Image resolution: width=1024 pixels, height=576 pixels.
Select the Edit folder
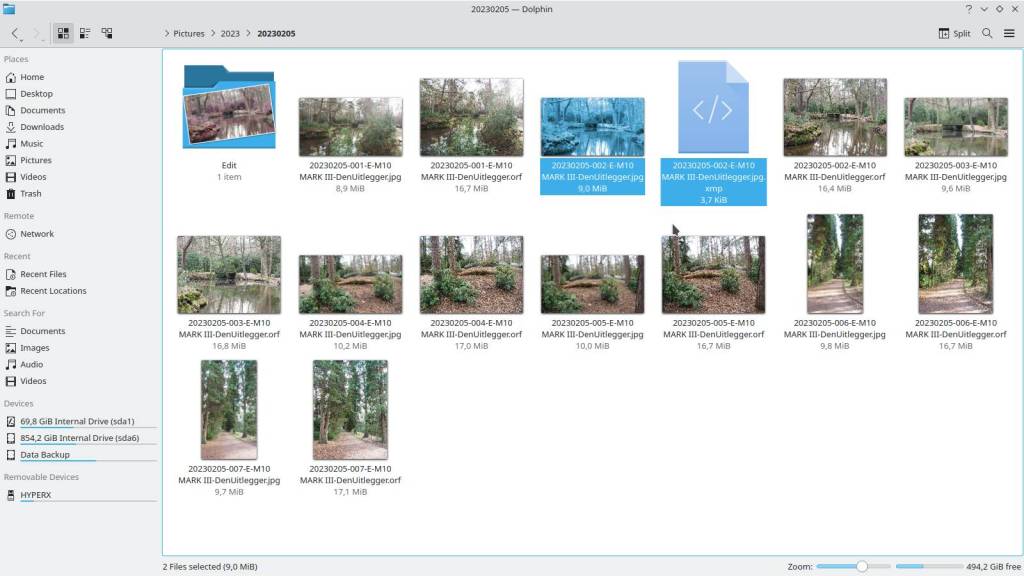point(229,107)
